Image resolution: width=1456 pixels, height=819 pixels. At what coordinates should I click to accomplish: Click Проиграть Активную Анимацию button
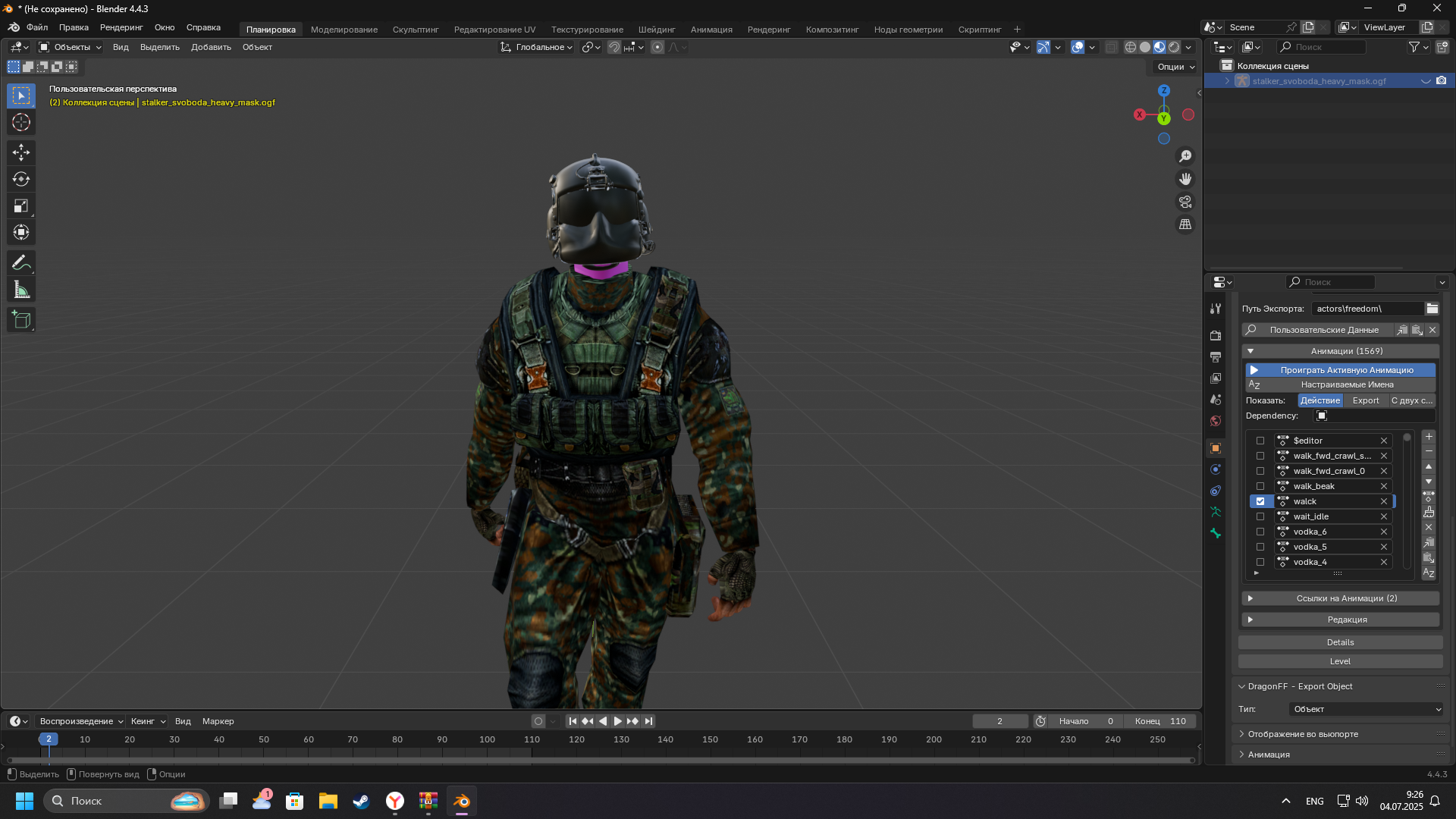(x=1340, y=370)
